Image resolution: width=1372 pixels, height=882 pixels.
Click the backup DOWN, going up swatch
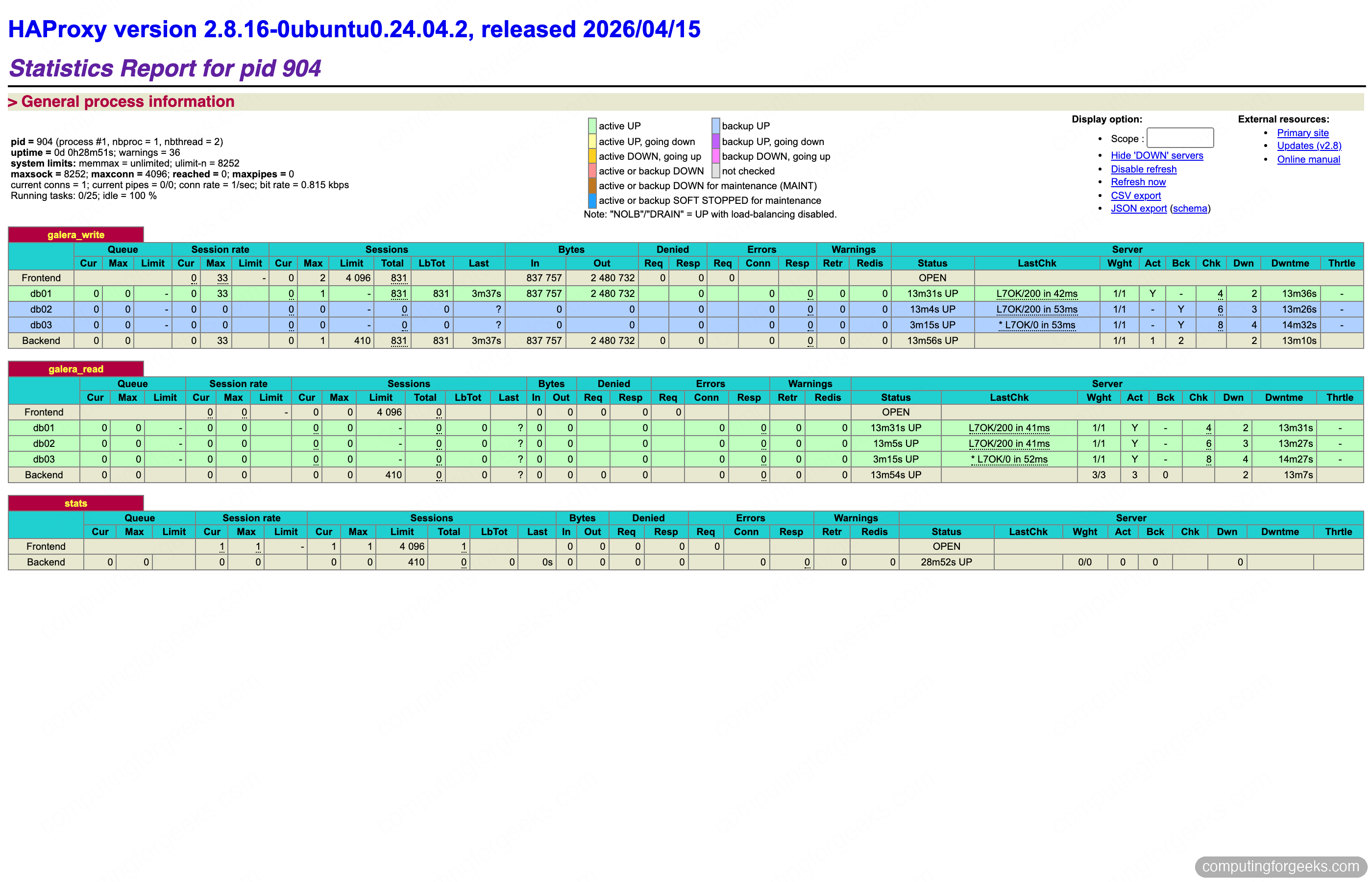(716, 156)
